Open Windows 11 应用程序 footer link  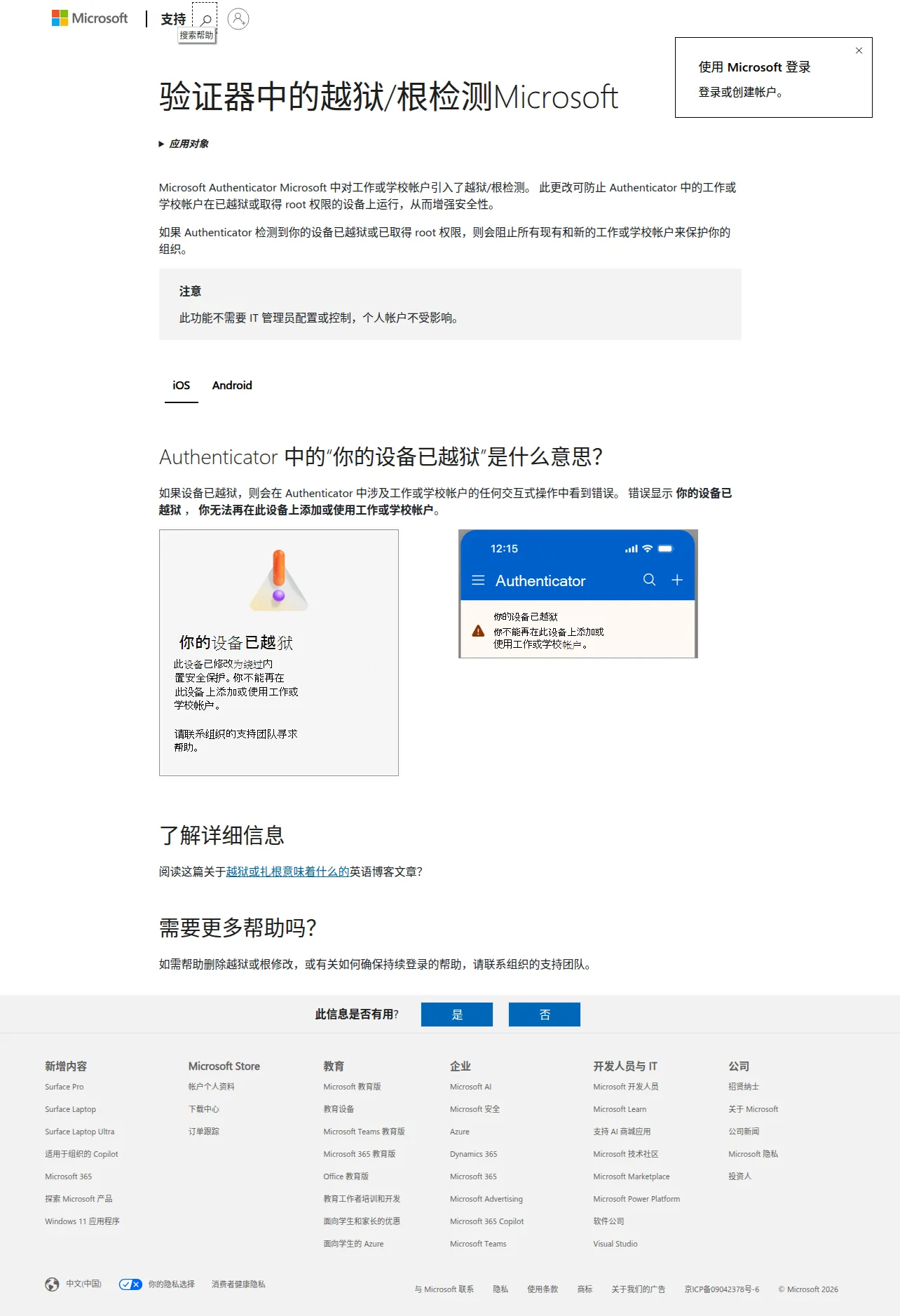coord(83,1221)
